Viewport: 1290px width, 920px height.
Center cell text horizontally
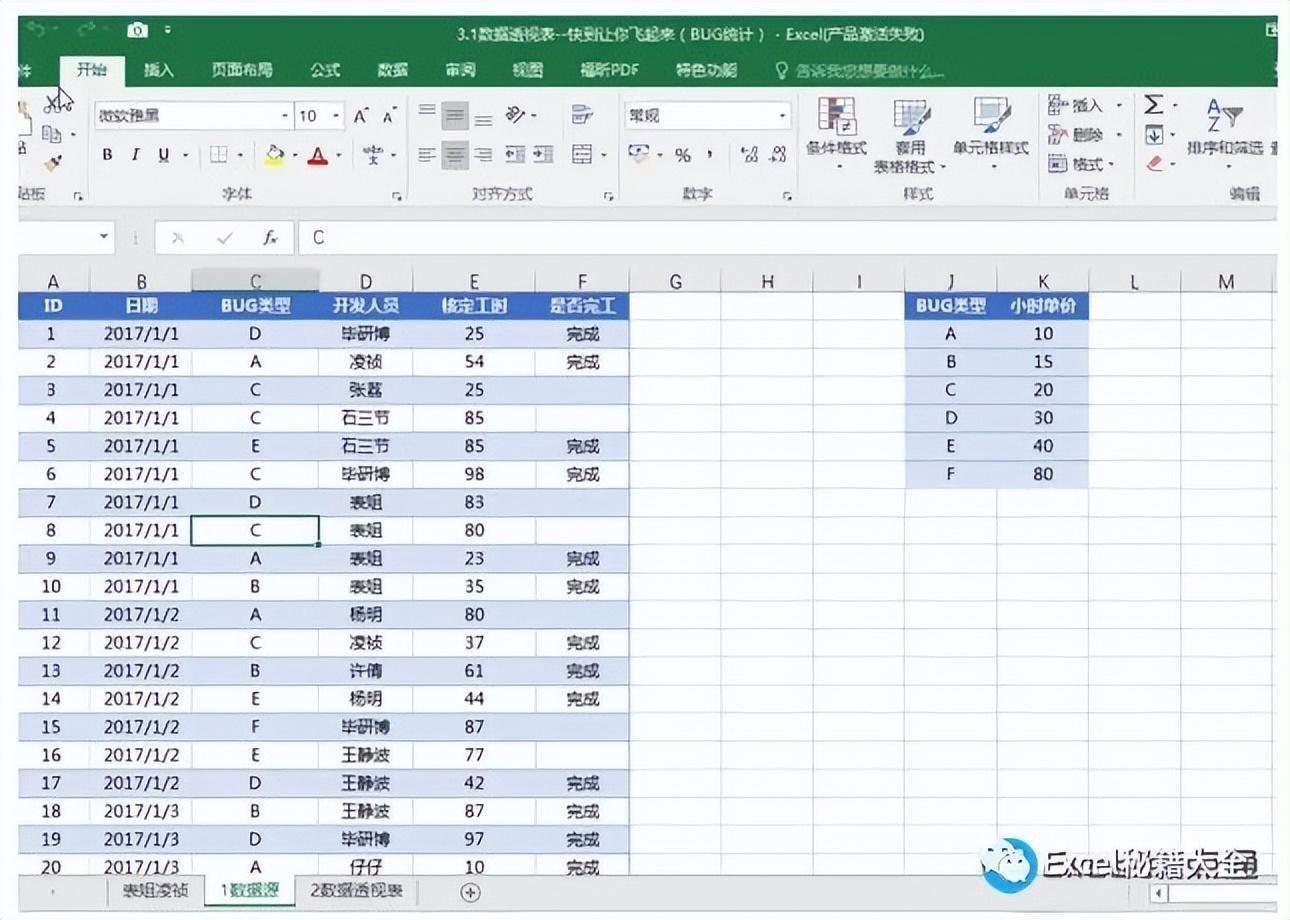click(x=455, y=155)
